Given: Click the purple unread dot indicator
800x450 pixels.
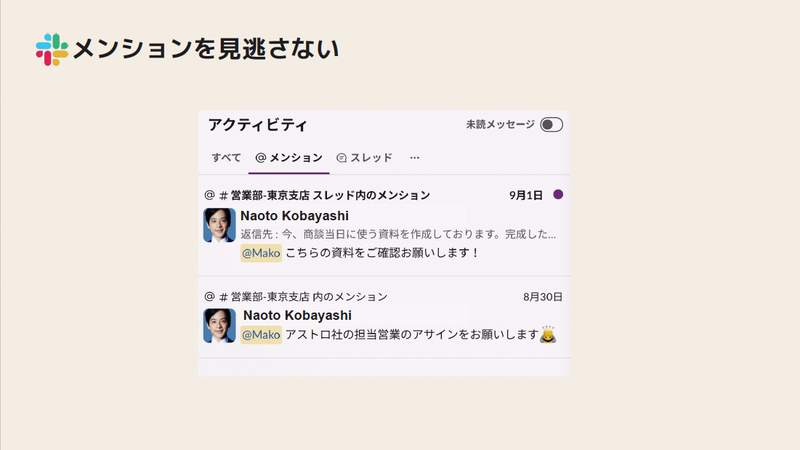Looking at the screenshot, I should [558, 195].
